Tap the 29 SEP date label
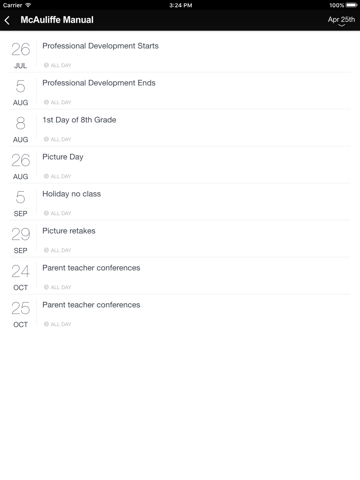 click(20, 240)
